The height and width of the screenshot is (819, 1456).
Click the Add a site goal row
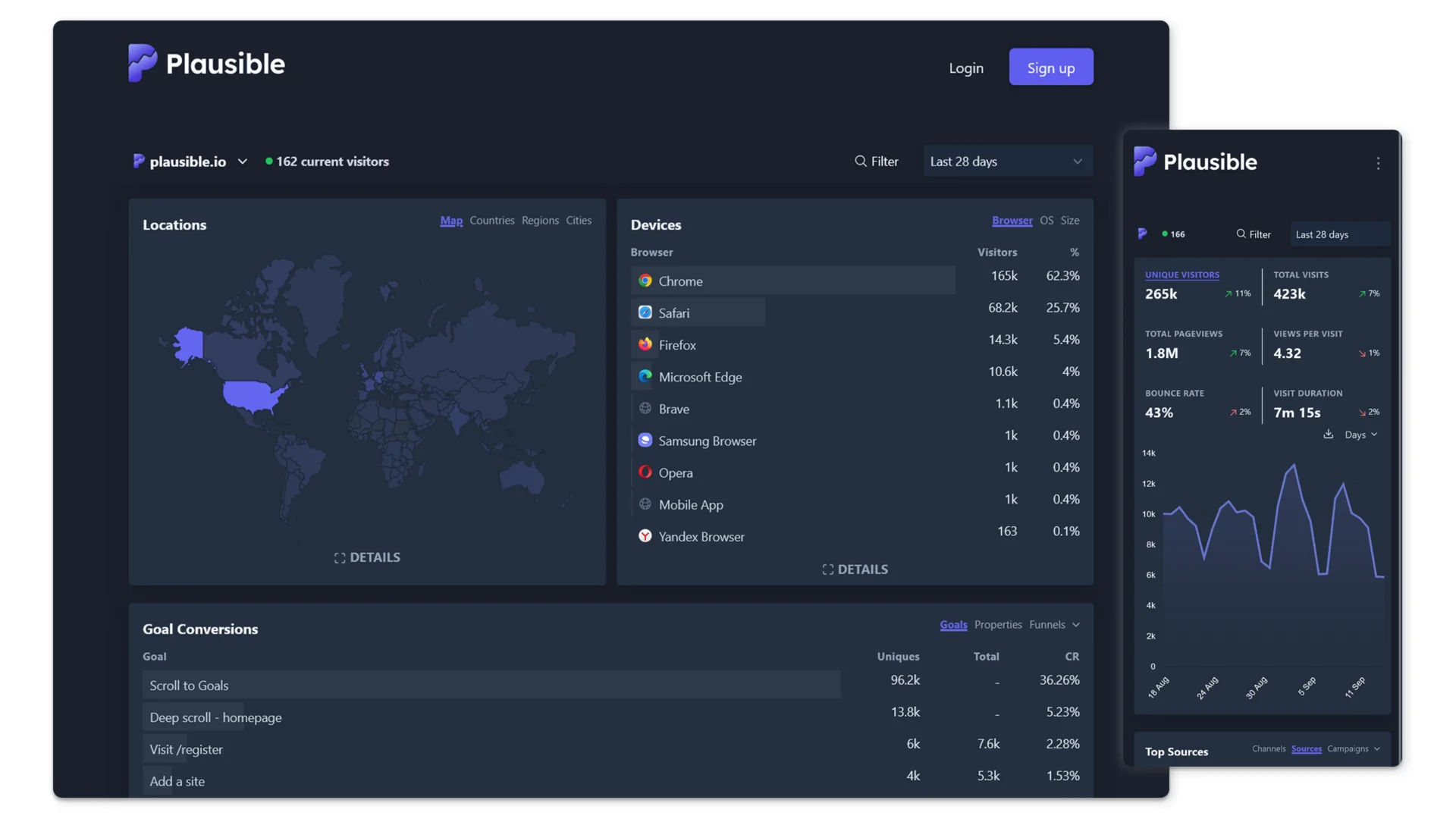pyautogui.click(x=177, y=781)
